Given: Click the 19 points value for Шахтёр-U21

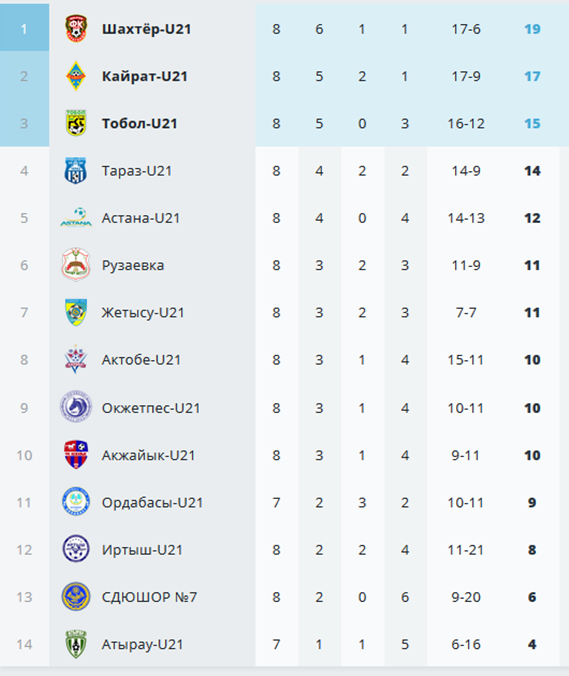Looking at the screenshot, I should [x=532, y=29].
